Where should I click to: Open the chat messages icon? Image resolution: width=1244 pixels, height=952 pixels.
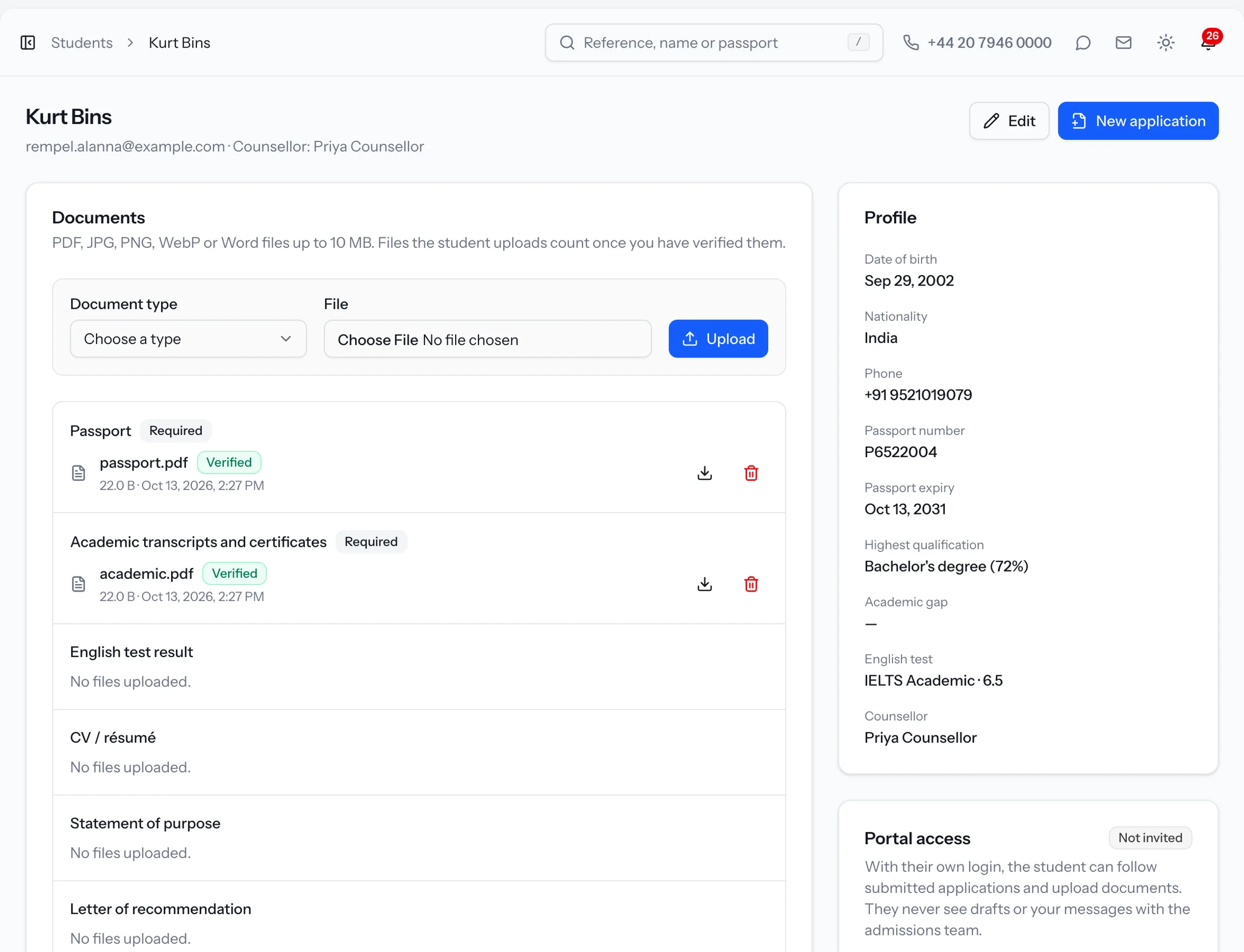[x=1082, y=42]
